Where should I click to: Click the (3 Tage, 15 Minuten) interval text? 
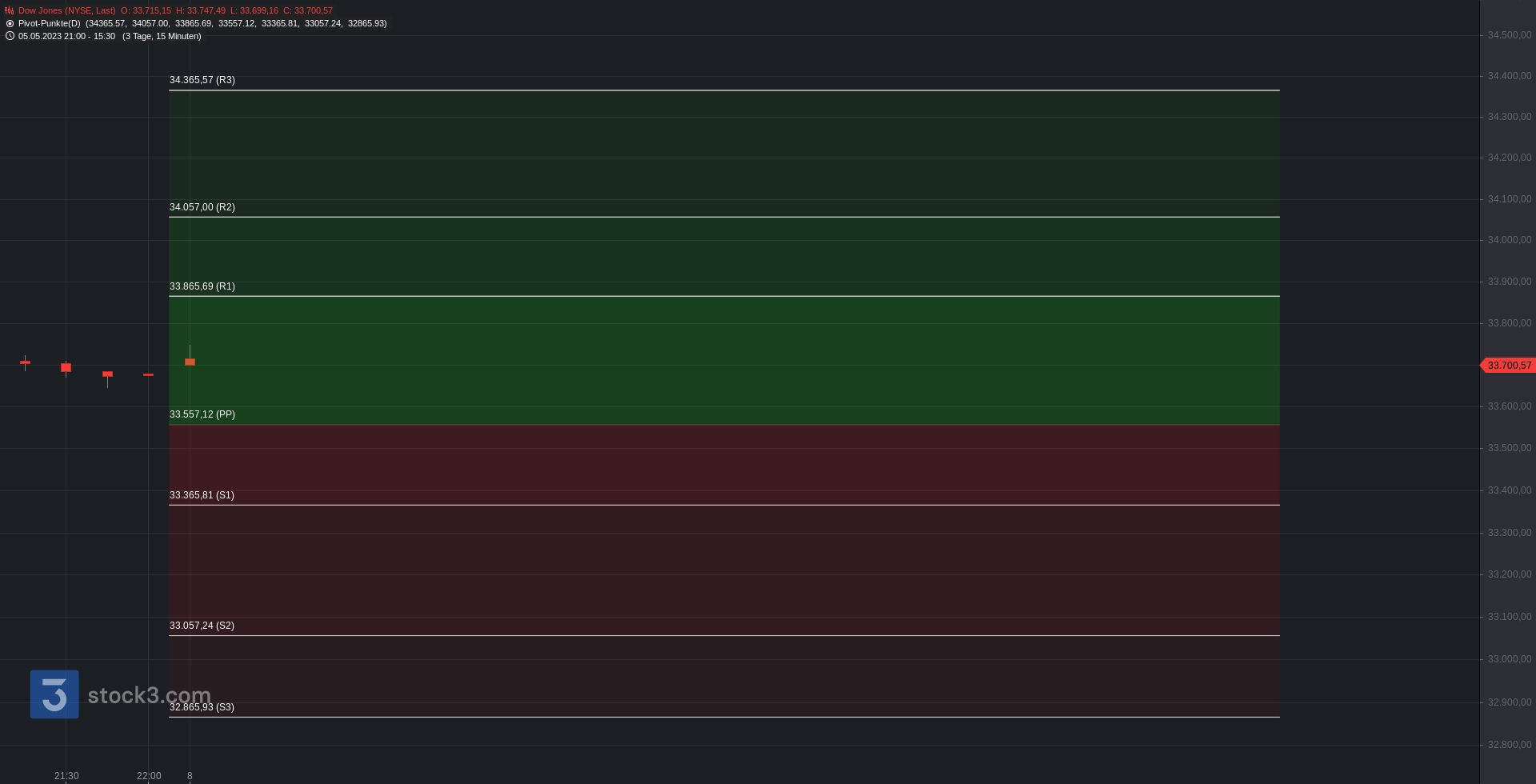coord(162,37)
